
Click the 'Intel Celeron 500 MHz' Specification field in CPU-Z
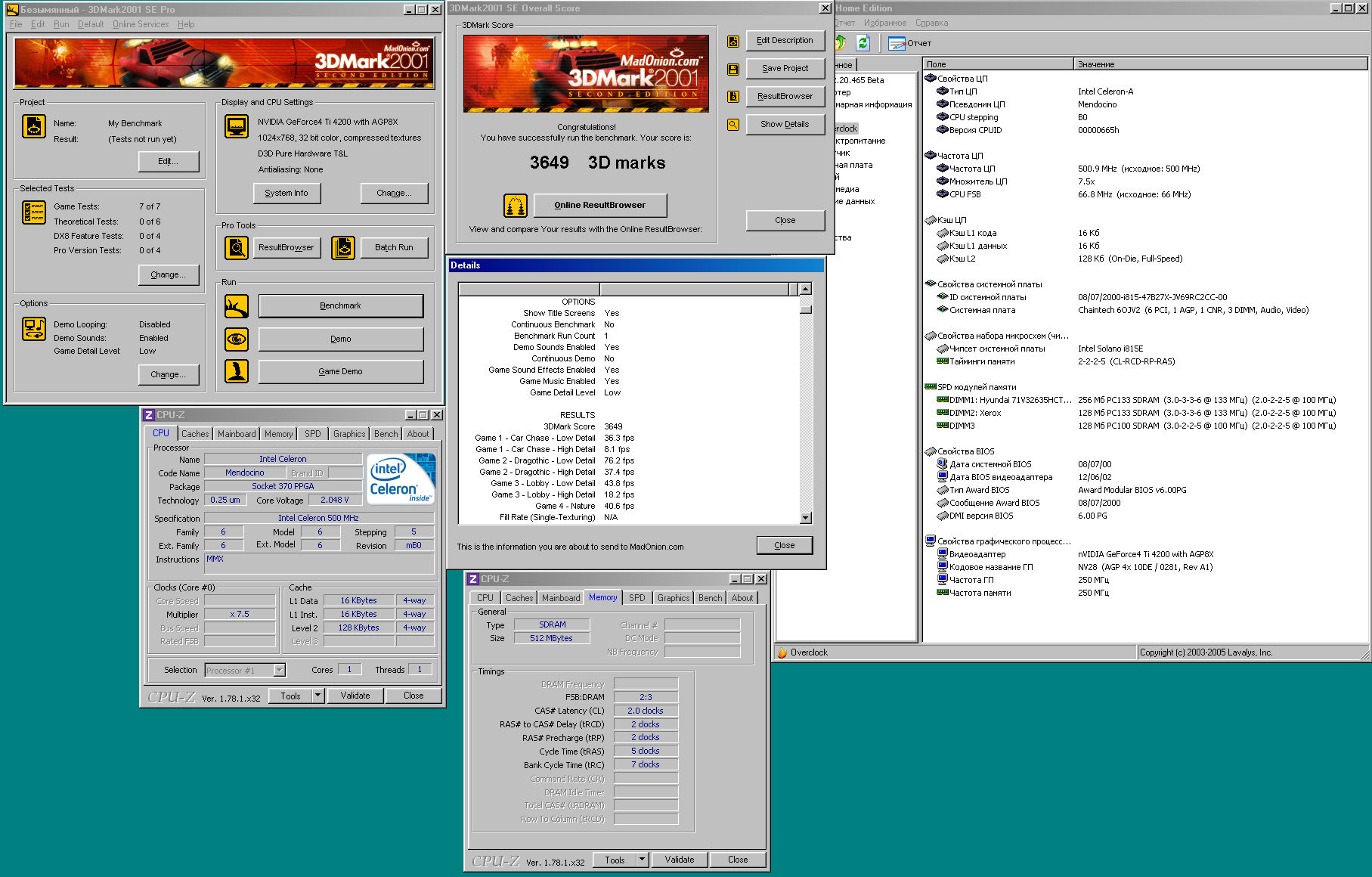tap(319, 518)
